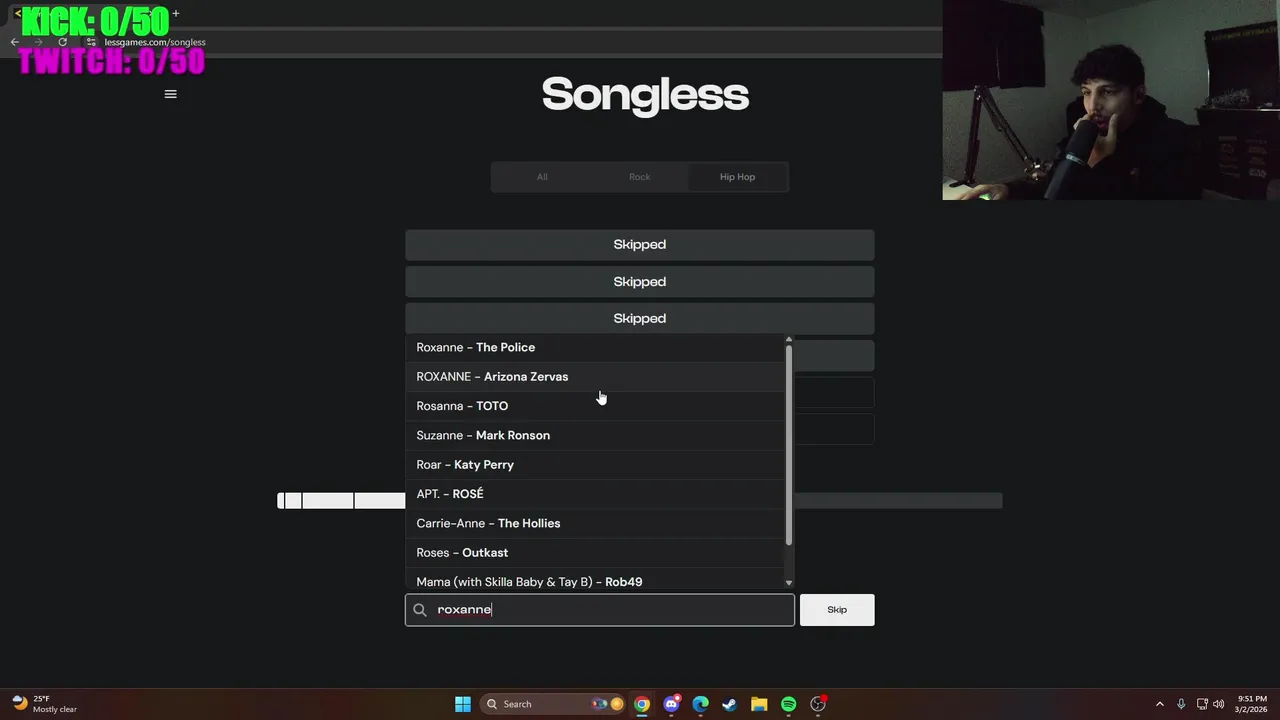Open Windows Start menu

[x=463, y=704]
